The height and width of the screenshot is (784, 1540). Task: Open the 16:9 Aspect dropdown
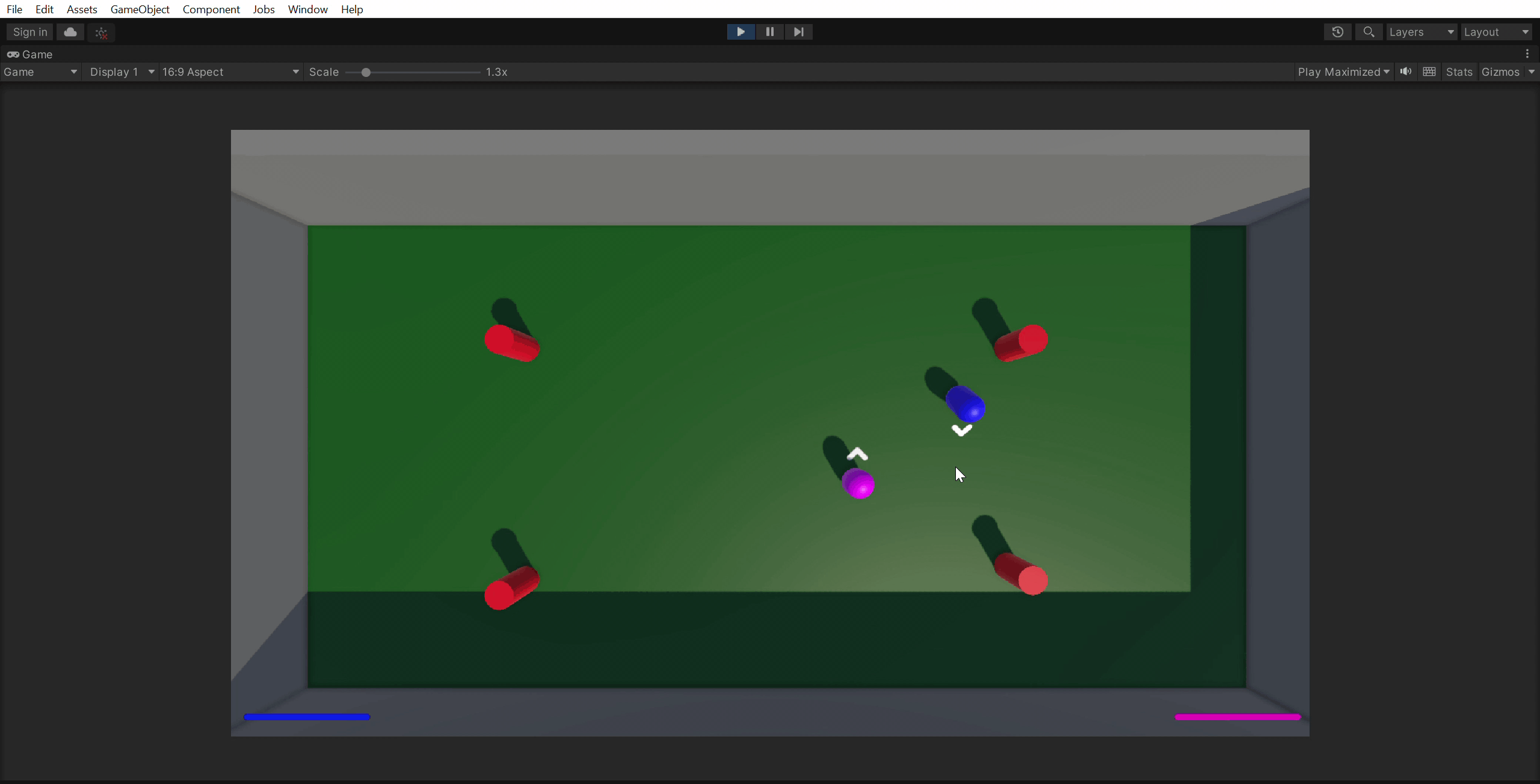point(231,72)
